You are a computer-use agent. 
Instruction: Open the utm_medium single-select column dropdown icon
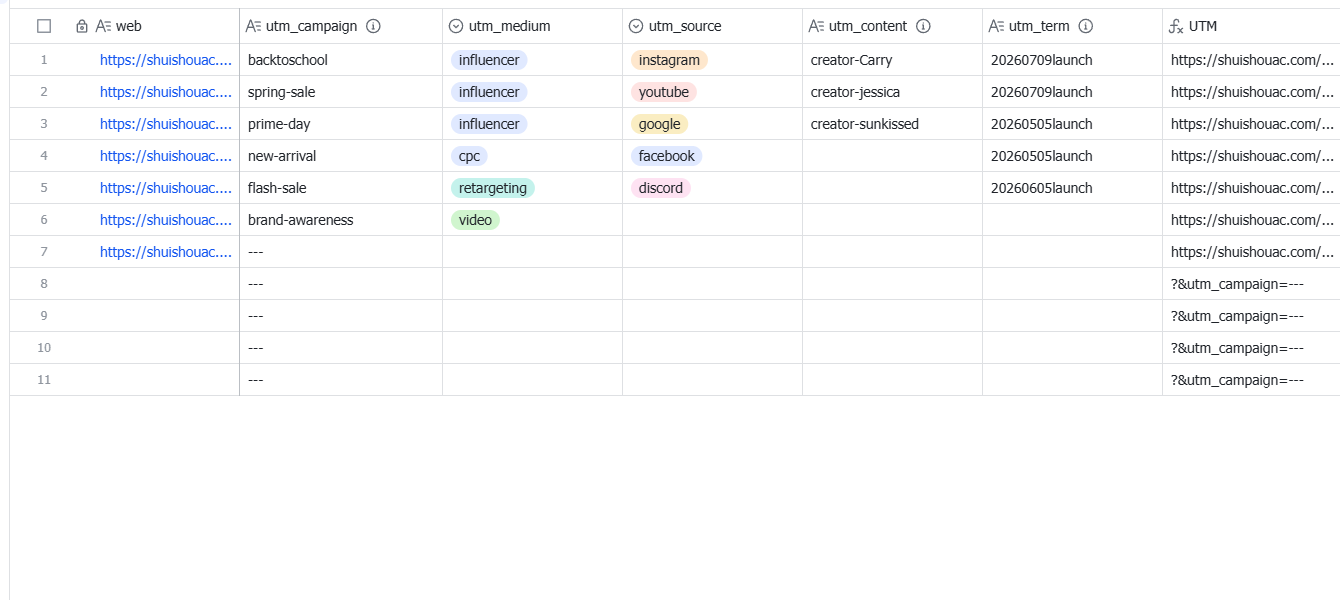(x=456, y=27)
